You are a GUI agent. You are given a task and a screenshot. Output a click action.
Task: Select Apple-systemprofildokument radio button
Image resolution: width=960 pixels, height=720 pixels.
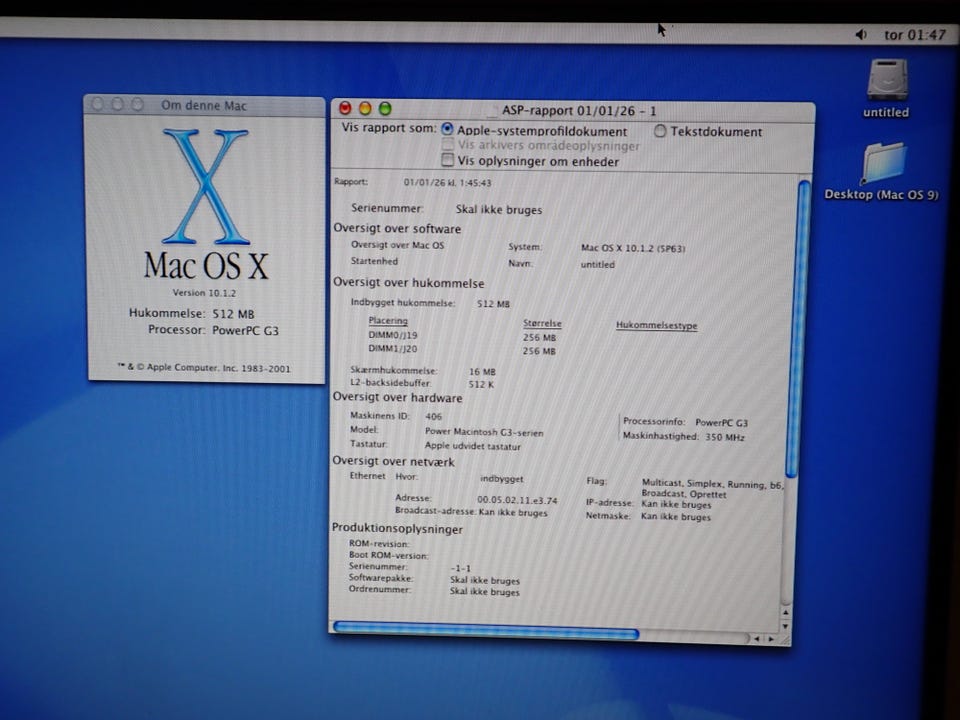point(447,129)
